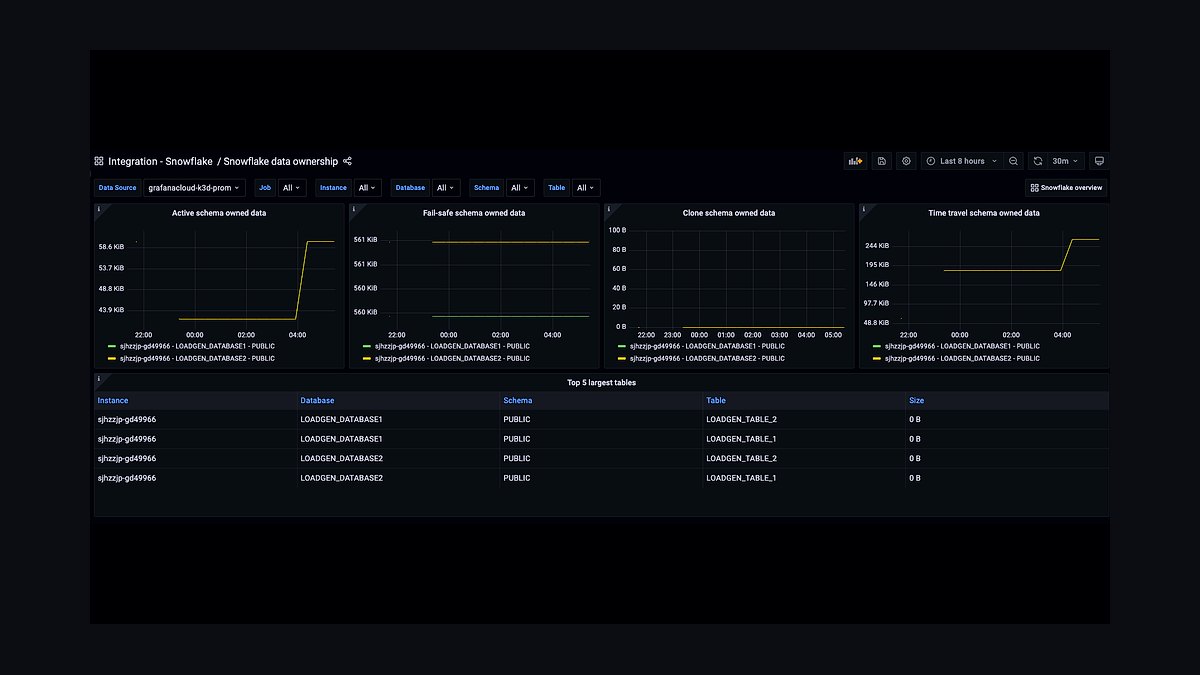
Task: Open the Data Source grafanacloud-k3d-prom dropdown
Action: point(194,188)
